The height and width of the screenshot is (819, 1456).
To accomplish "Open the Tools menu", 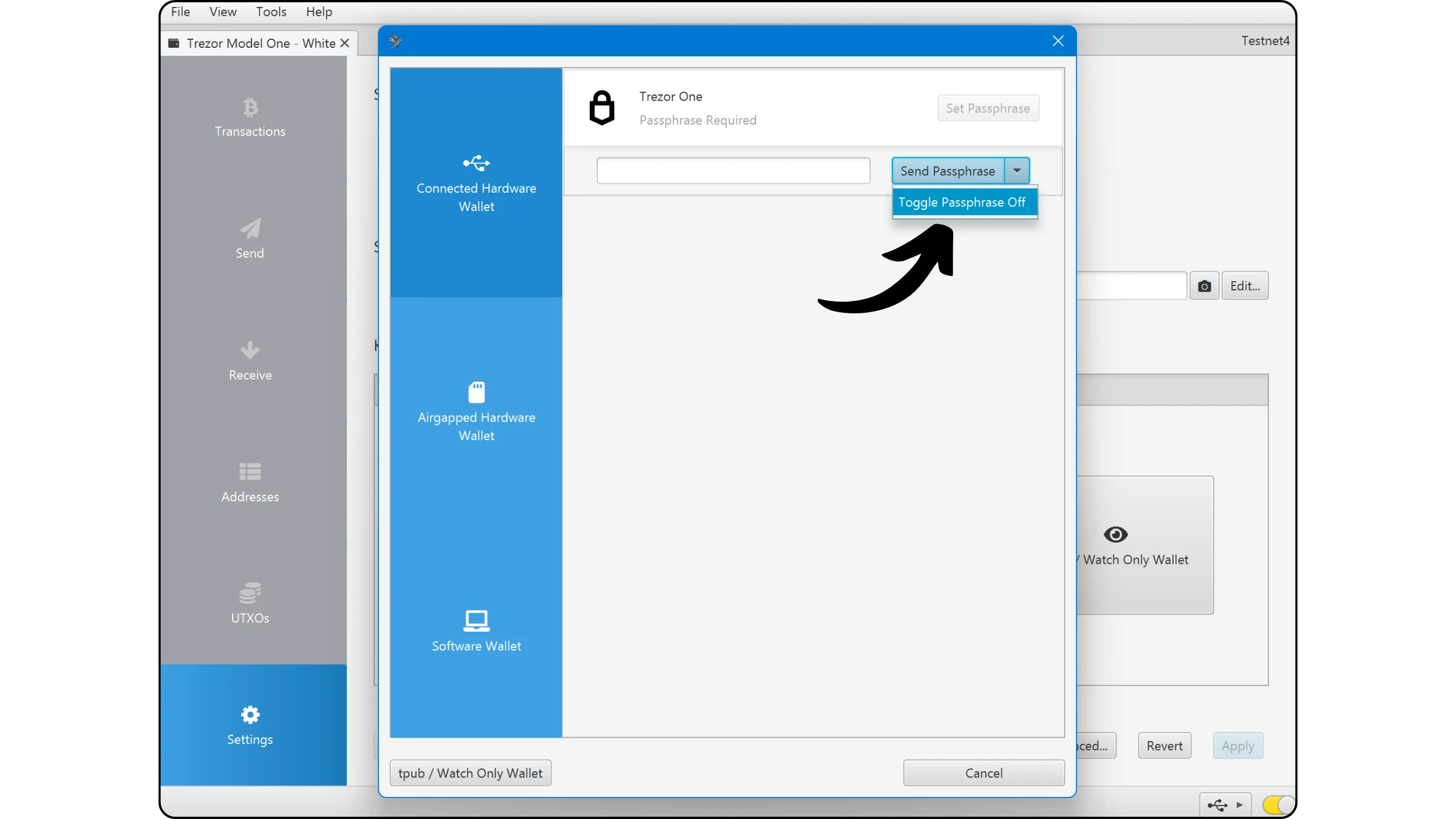I will [271, 11].
